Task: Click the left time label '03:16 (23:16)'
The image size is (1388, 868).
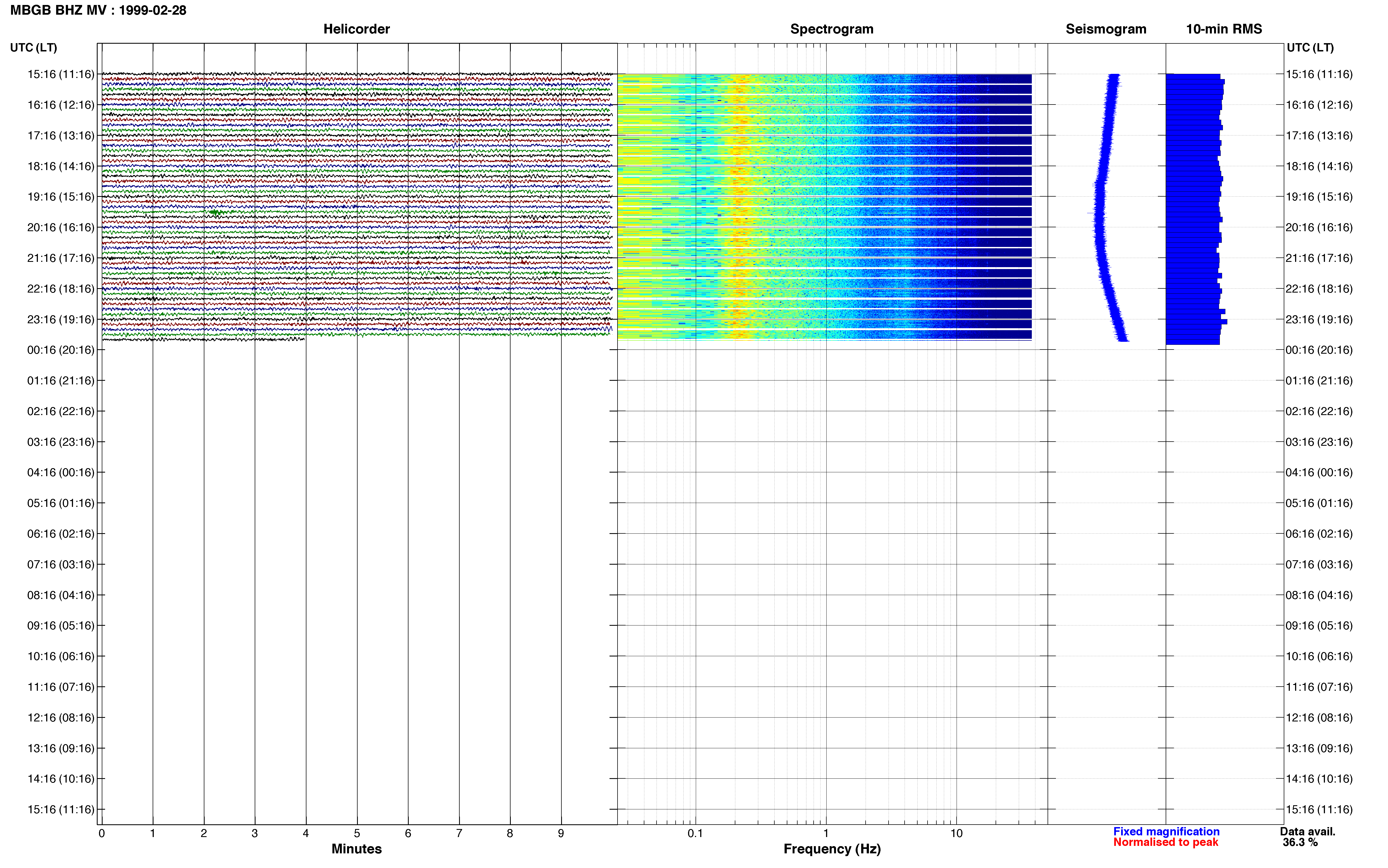Action: click(x=61, y=442)
